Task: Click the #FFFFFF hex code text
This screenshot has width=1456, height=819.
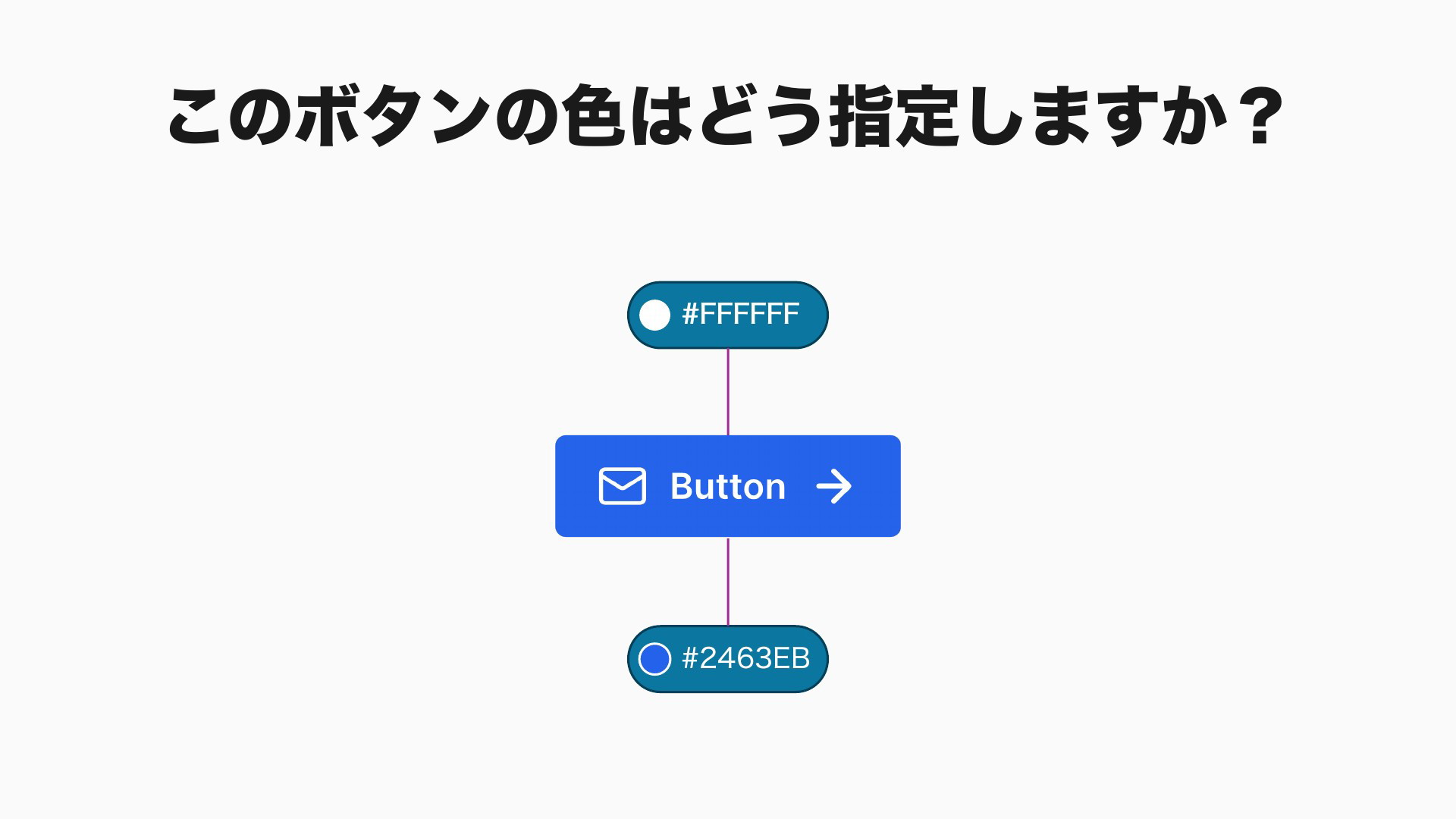Action: coord(741,314)
